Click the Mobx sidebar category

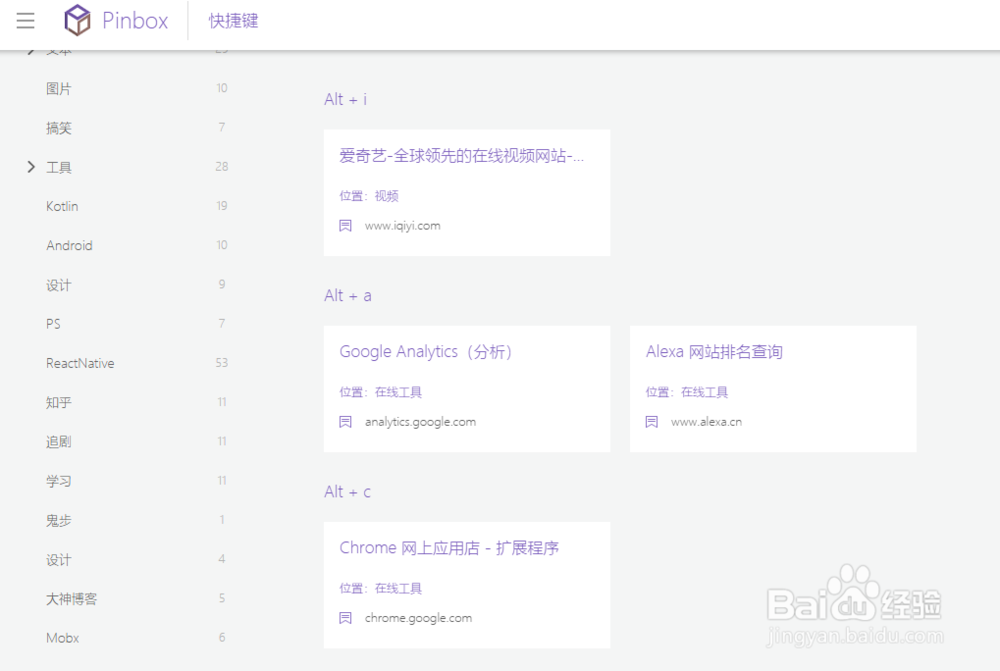[62, 638]
